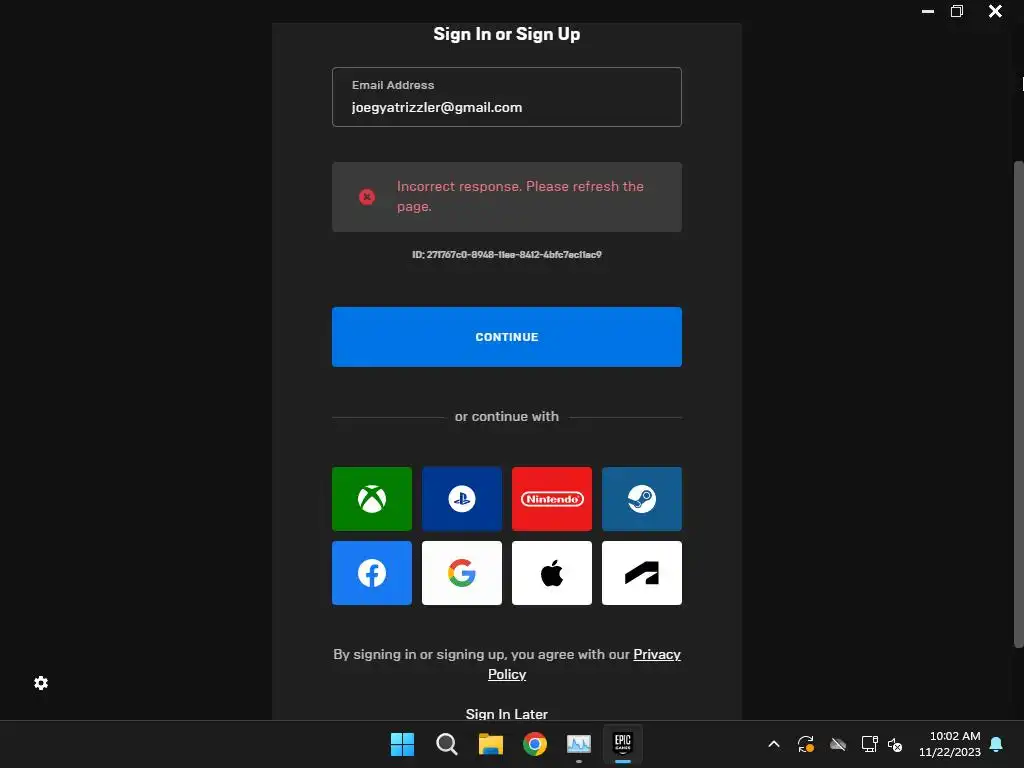Sign in with PlayStation Network
Image resolution: width=1024 pixels, height=768 pixels.
pos(462,499)
